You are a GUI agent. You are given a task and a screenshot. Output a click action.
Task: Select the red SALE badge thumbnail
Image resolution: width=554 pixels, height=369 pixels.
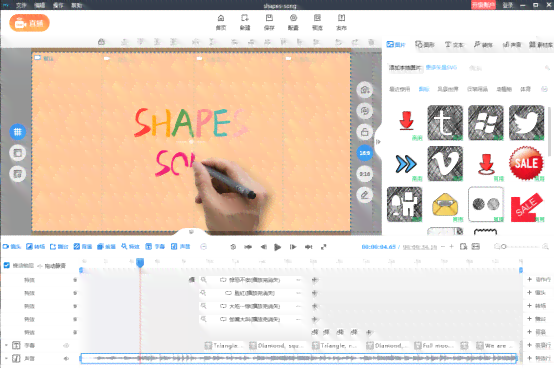pyautogui.click(x=526, y=163)
